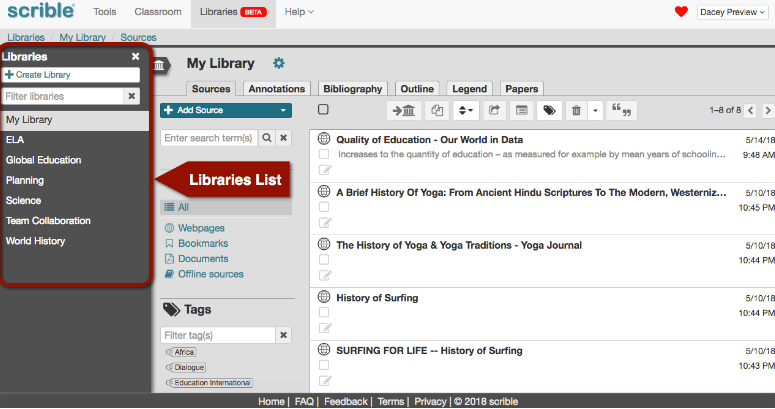Screen dimensions: 775x409
Task: Open the delete options dropdown arrow
Action: 595,110
